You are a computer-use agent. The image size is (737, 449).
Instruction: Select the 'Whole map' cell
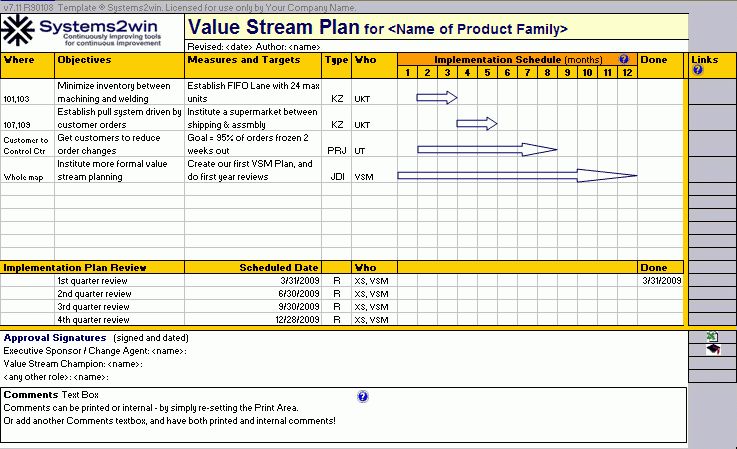[27, 170]
